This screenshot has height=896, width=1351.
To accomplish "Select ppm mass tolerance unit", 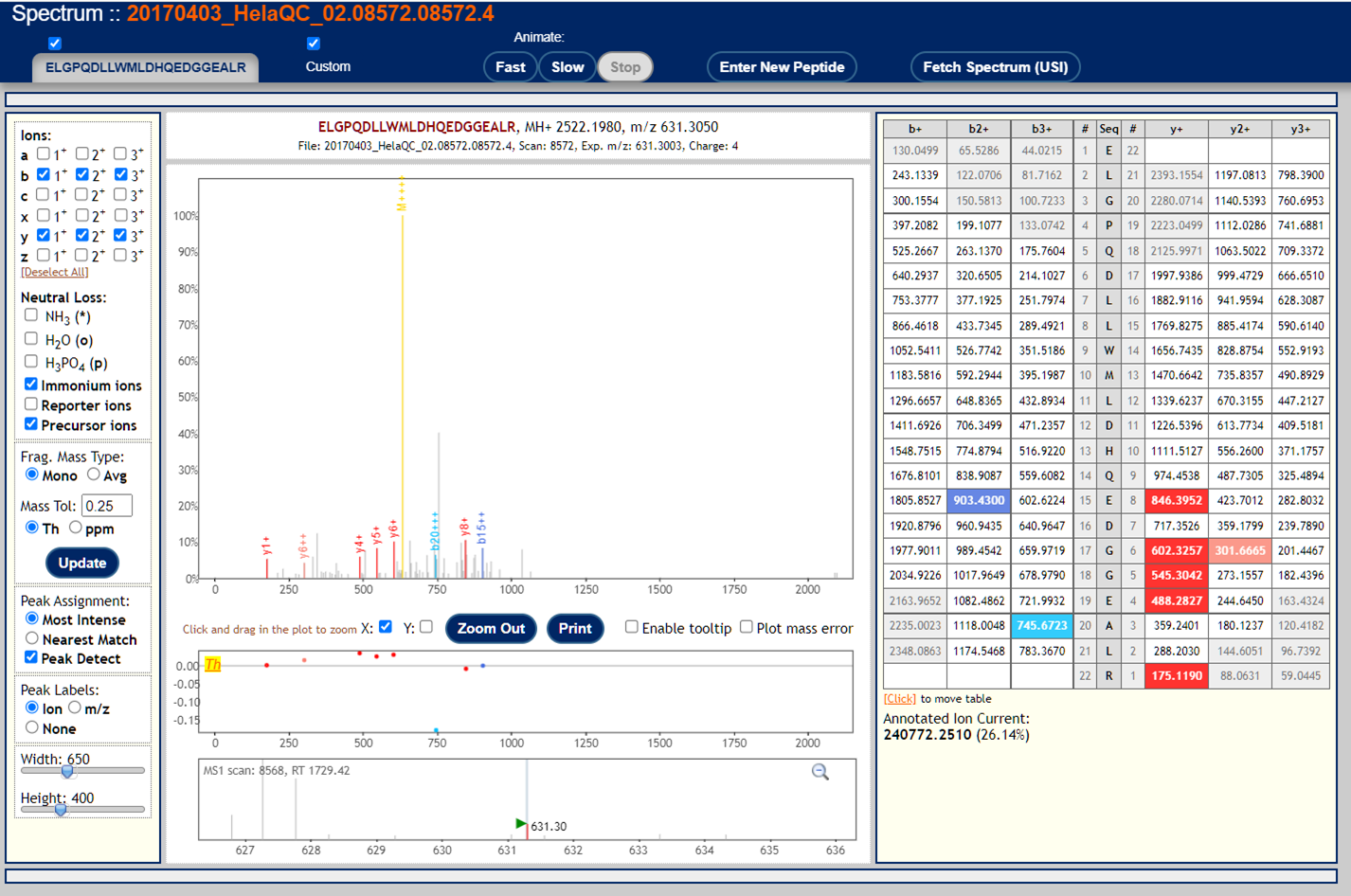I will 76,528.
